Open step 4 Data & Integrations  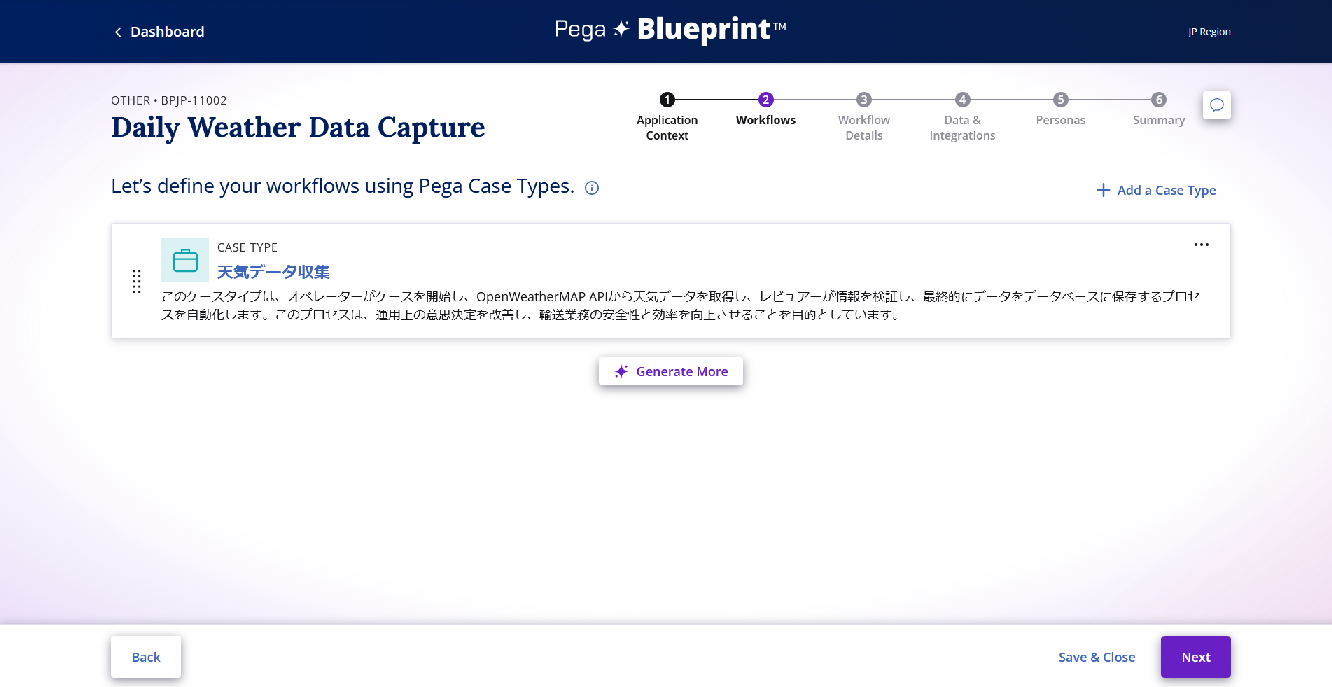pyautogui.click(x=962, y=117)
